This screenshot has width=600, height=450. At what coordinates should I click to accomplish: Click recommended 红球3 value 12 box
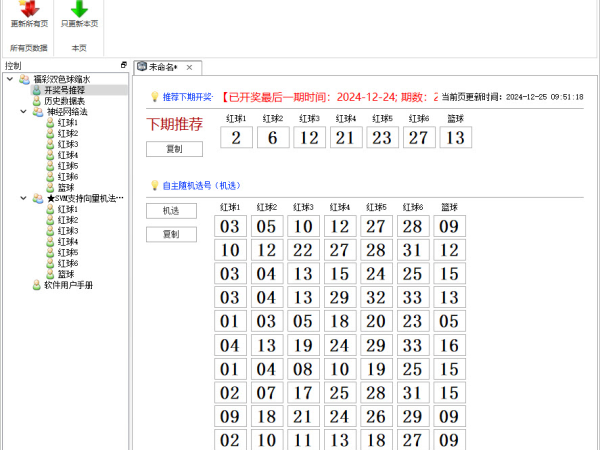[310, 137]
